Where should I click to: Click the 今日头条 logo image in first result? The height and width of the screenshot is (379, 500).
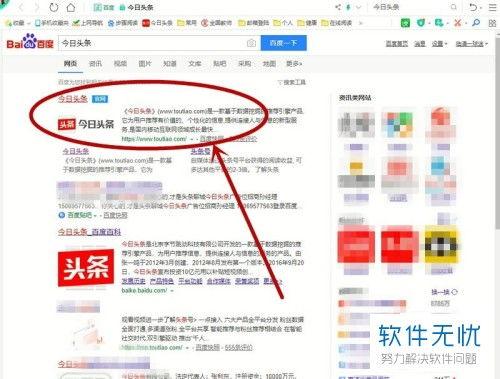point(86,124)
